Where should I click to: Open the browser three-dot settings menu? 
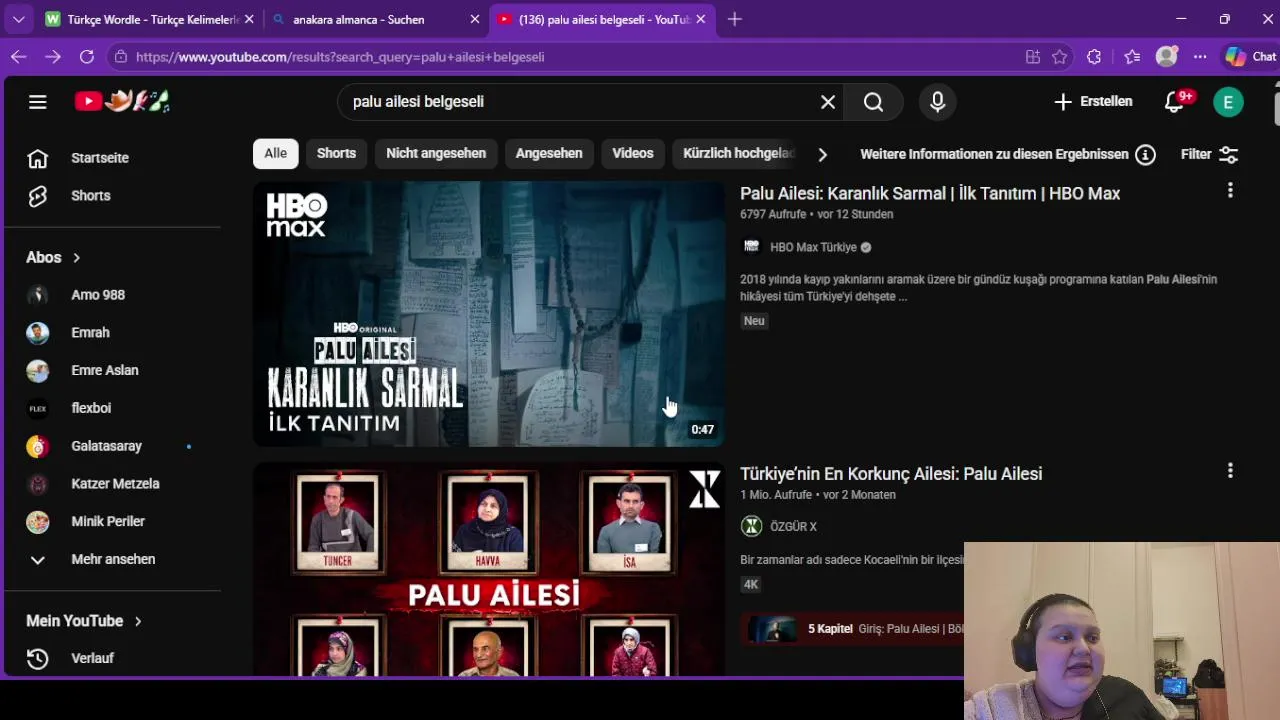1200,57
